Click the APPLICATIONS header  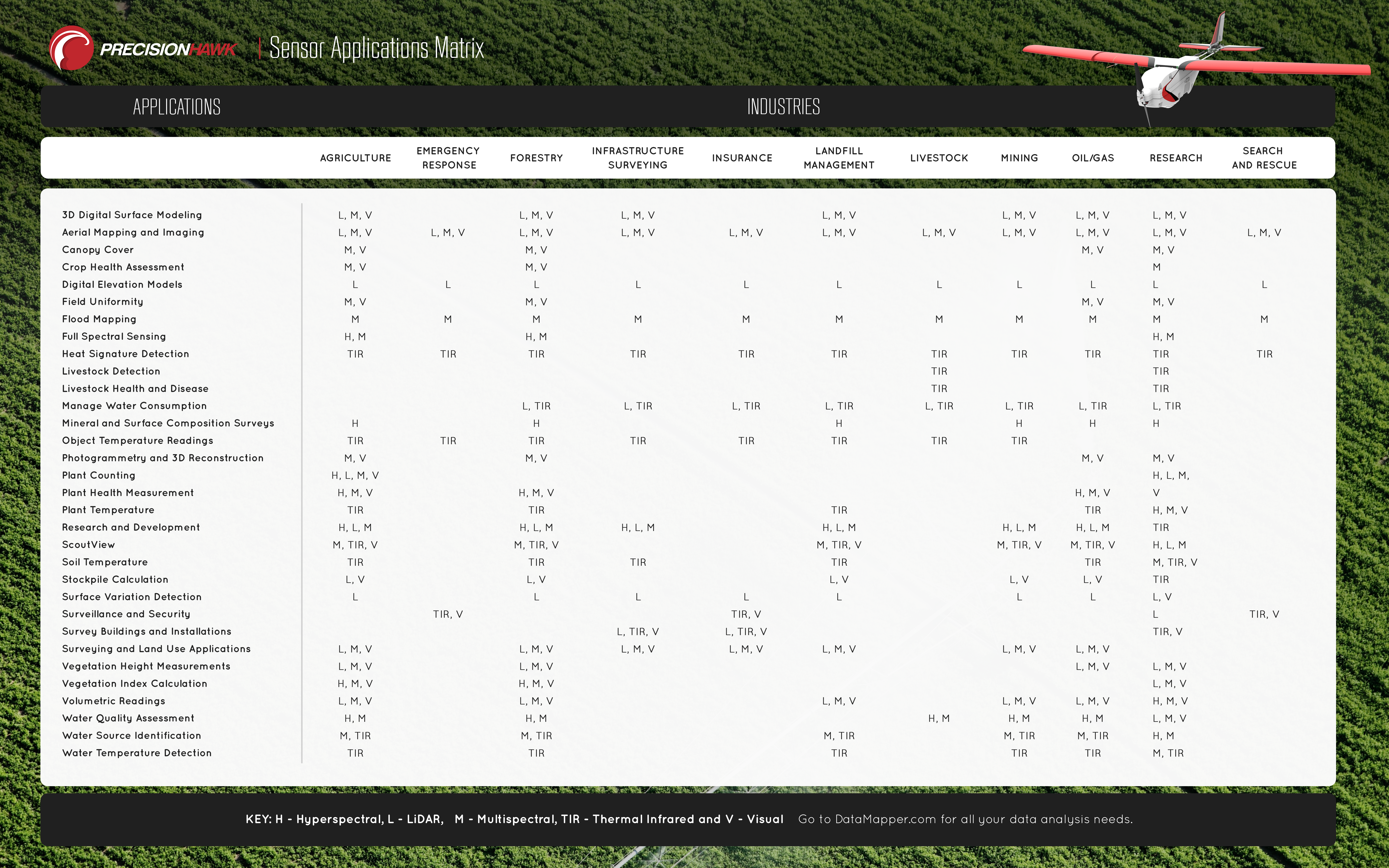177,107
